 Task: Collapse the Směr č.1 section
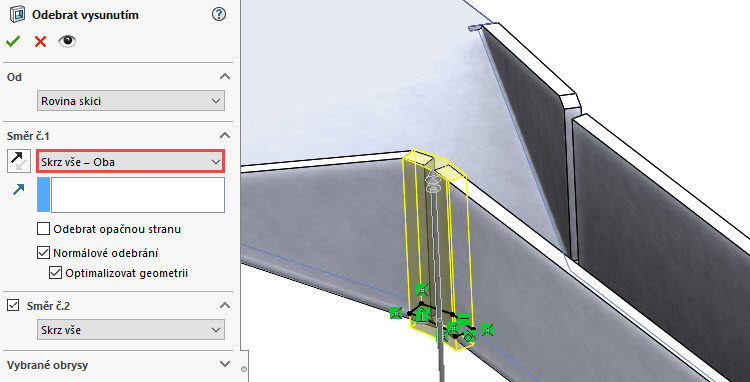tap(224, 136)
